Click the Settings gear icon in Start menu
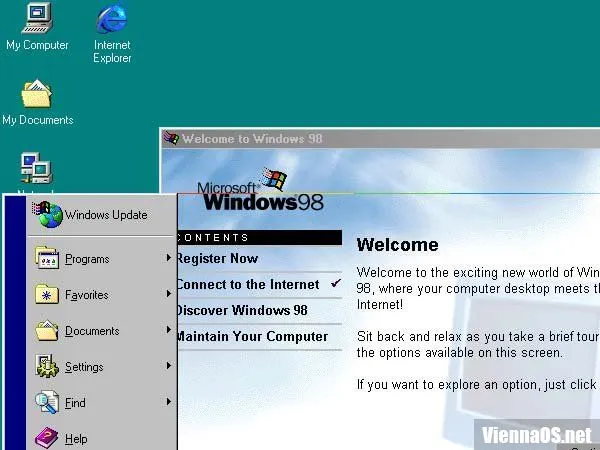 (x=47, y=366)
